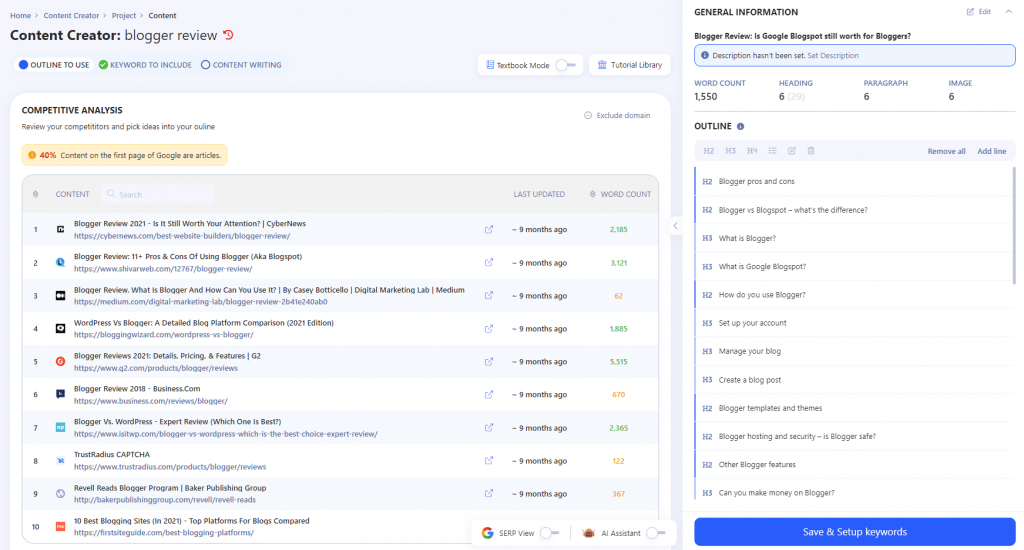Go to Home breadcrumb

click(x=20, y=16)
